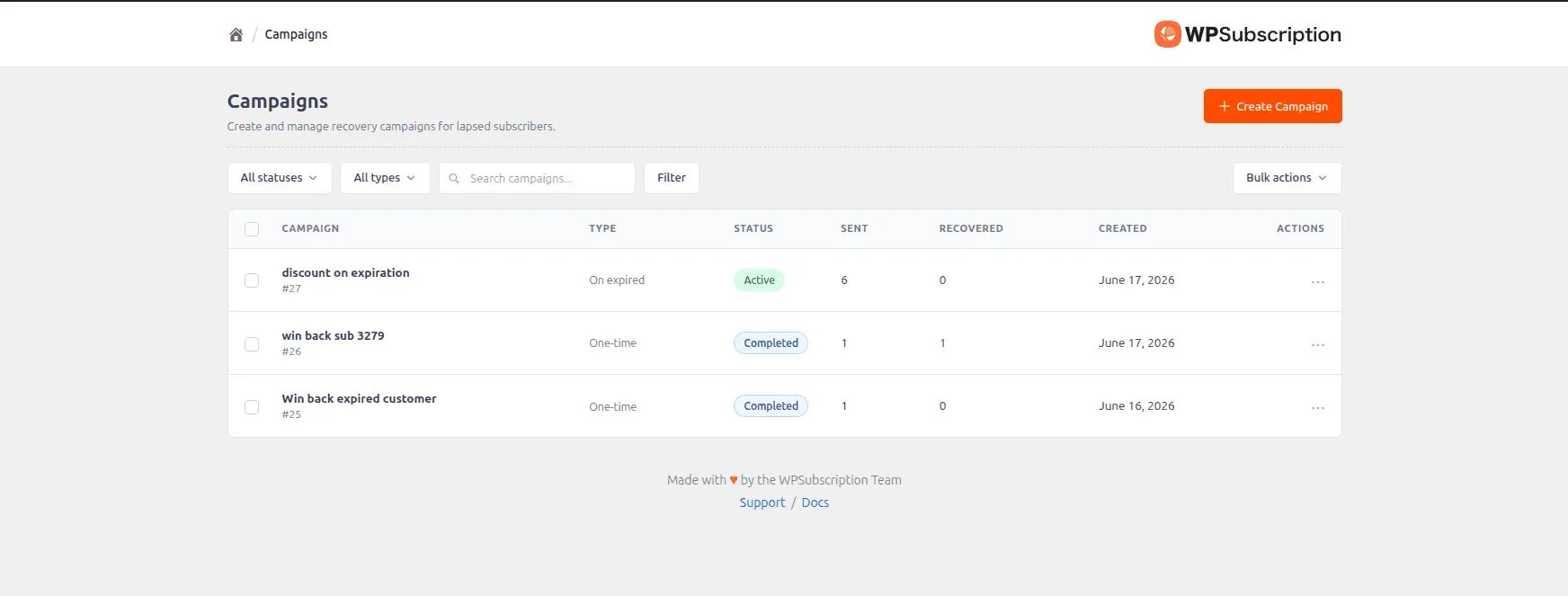Focus the Search campaigns input field
This screenshot has height=596, width=1568.
point(537,178)
